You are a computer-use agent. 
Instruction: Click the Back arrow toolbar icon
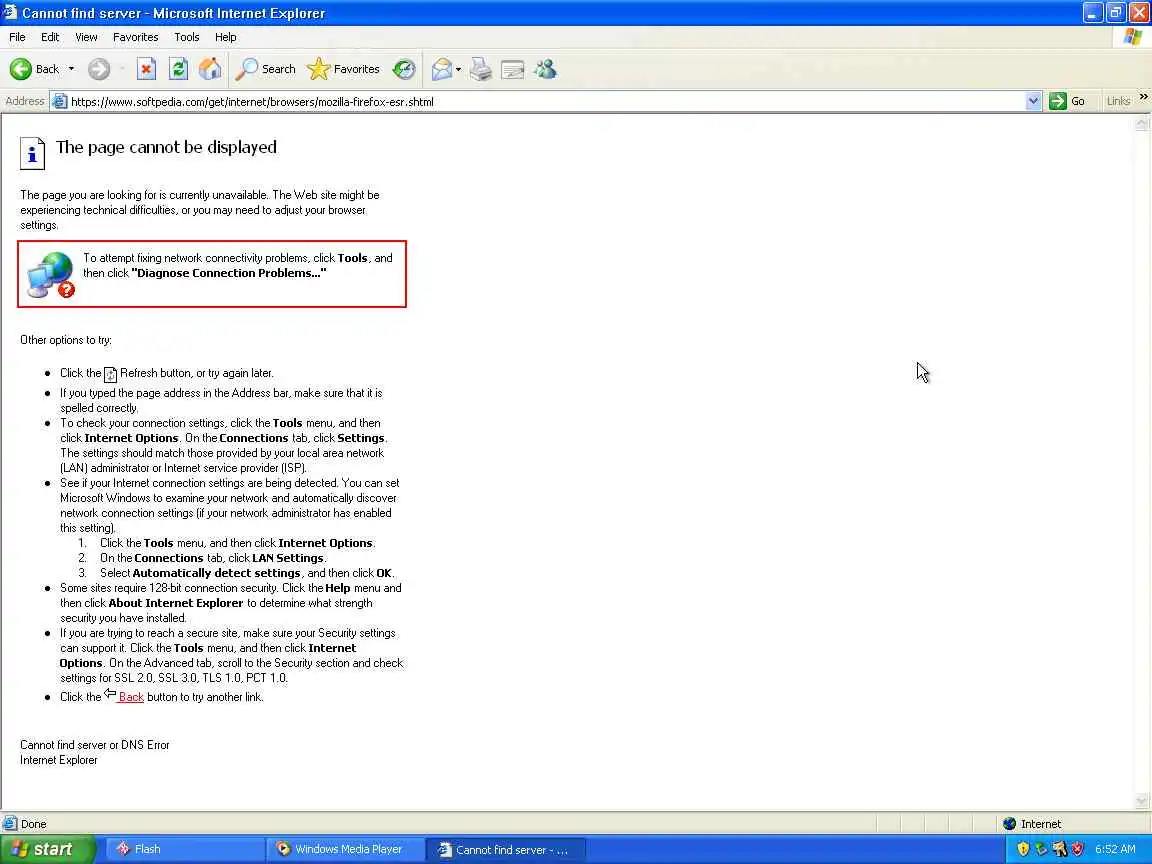(21, 69)
